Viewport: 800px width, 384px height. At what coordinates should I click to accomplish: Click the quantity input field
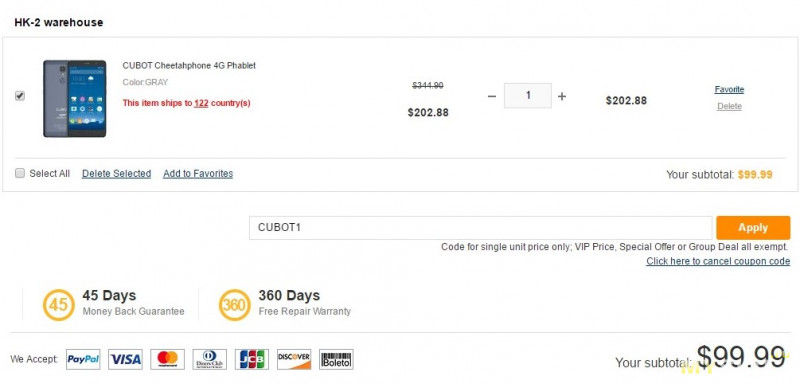pos(528,95)
